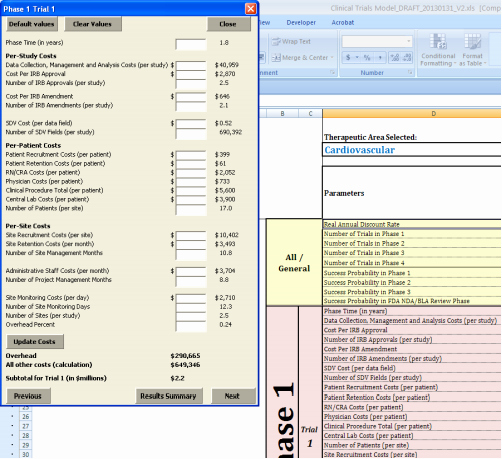
Task: Click Administrative Staff Costs input box
Action: point(191,272)
